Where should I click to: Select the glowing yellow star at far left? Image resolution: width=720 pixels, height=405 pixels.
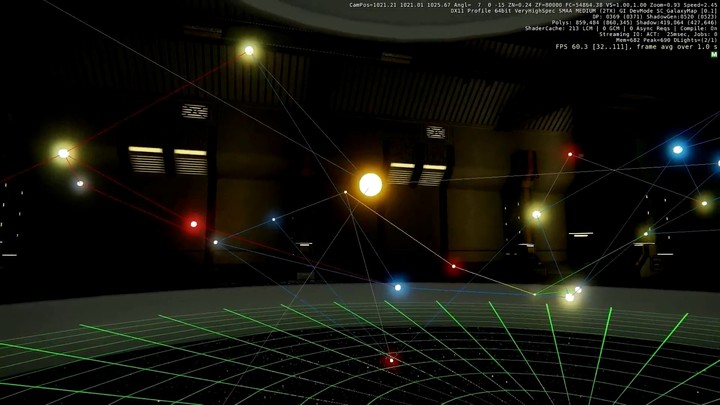click(63, 153)
